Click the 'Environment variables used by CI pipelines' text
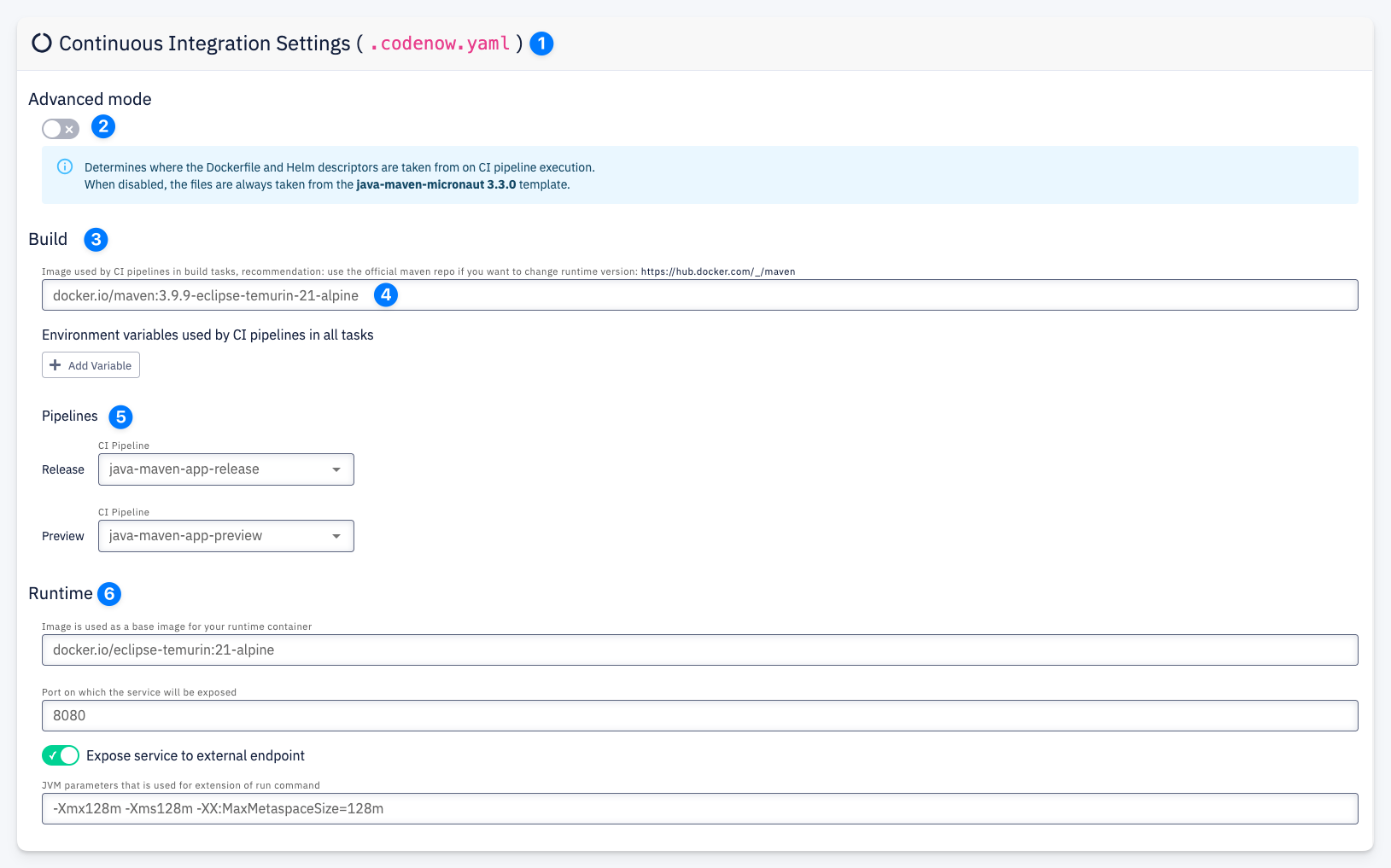The height and width of the screenshot is (868, 1391). (207, 335)
